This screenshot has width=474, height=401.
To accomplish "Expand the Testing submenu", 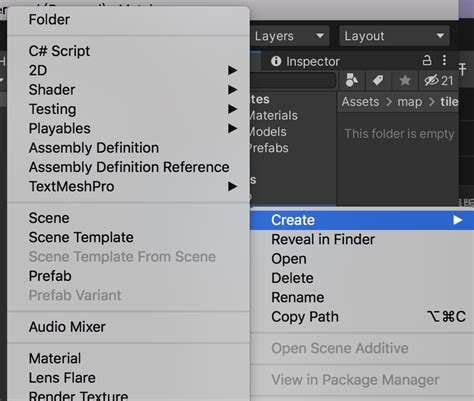I will coord(128,109).
